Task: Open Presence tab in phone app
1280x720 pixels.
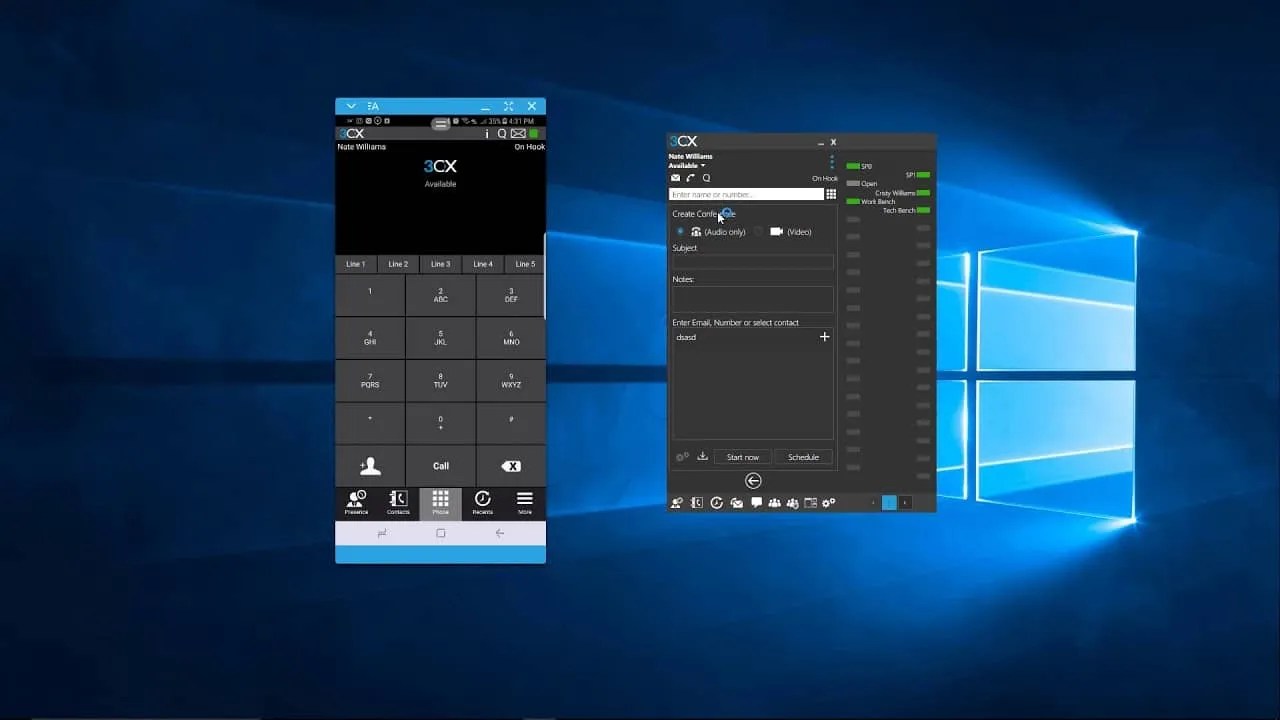Action: point(356,503)
